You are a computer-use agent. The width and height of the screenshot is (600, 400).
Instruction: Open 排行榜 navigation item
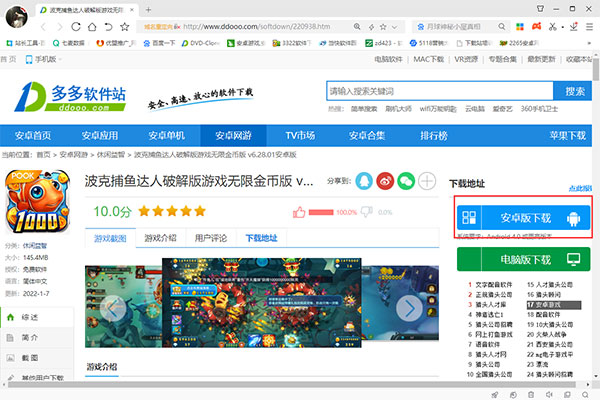[x=434, y=136]
